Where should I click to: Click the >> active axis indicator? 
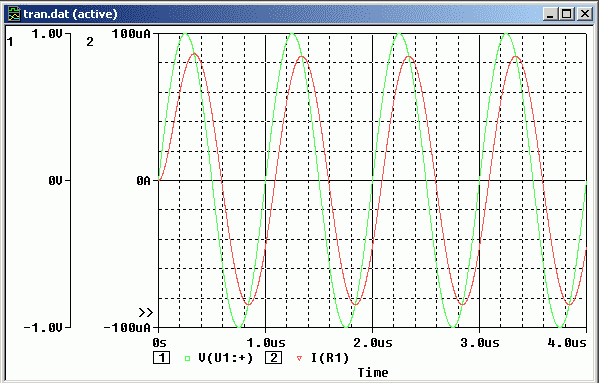pos(146,313)
